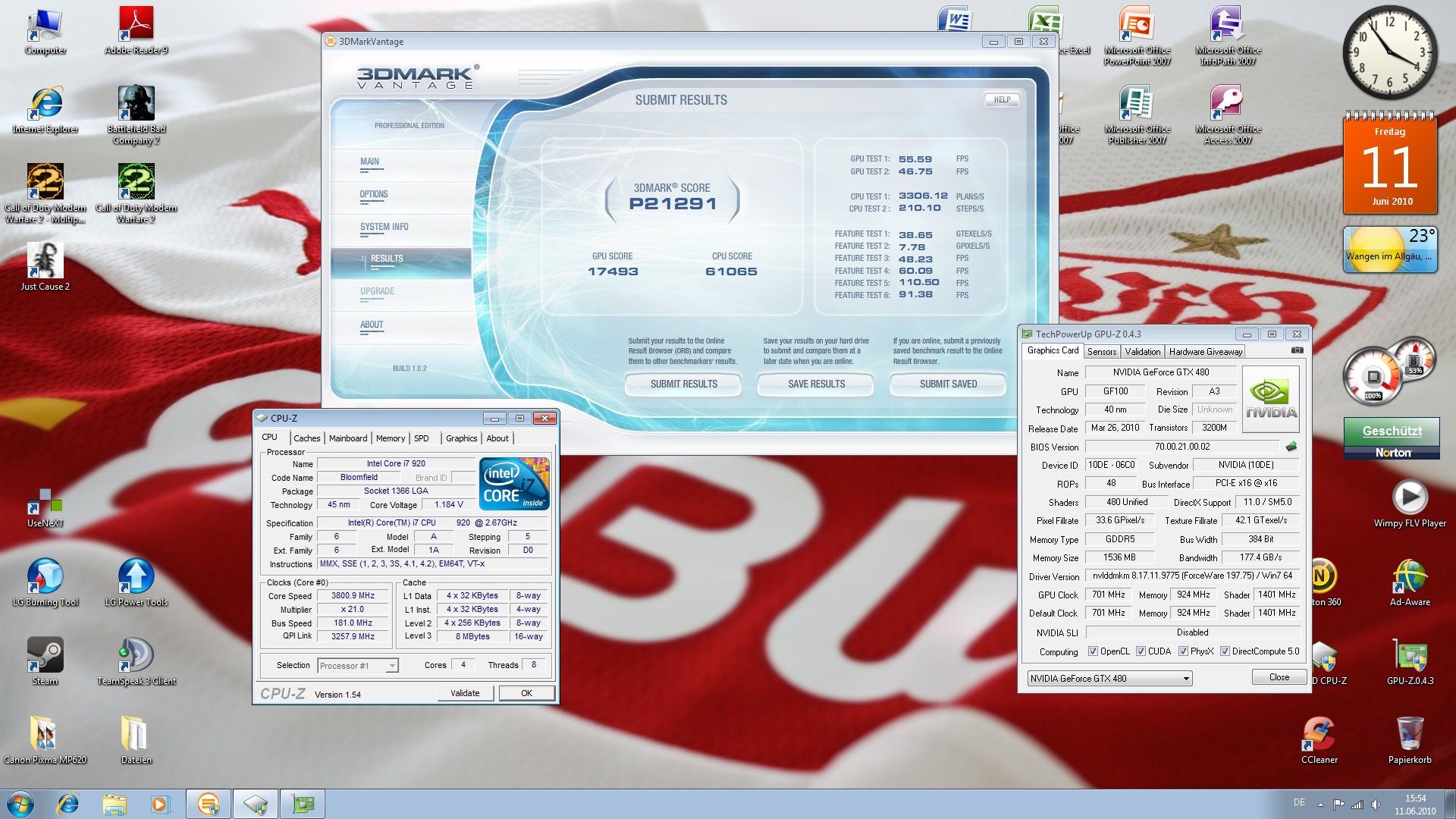Switch to the Mainboard tab
Image resolution: width=1456 pixels, height=819 pixels.
click(x=348, y=438)
